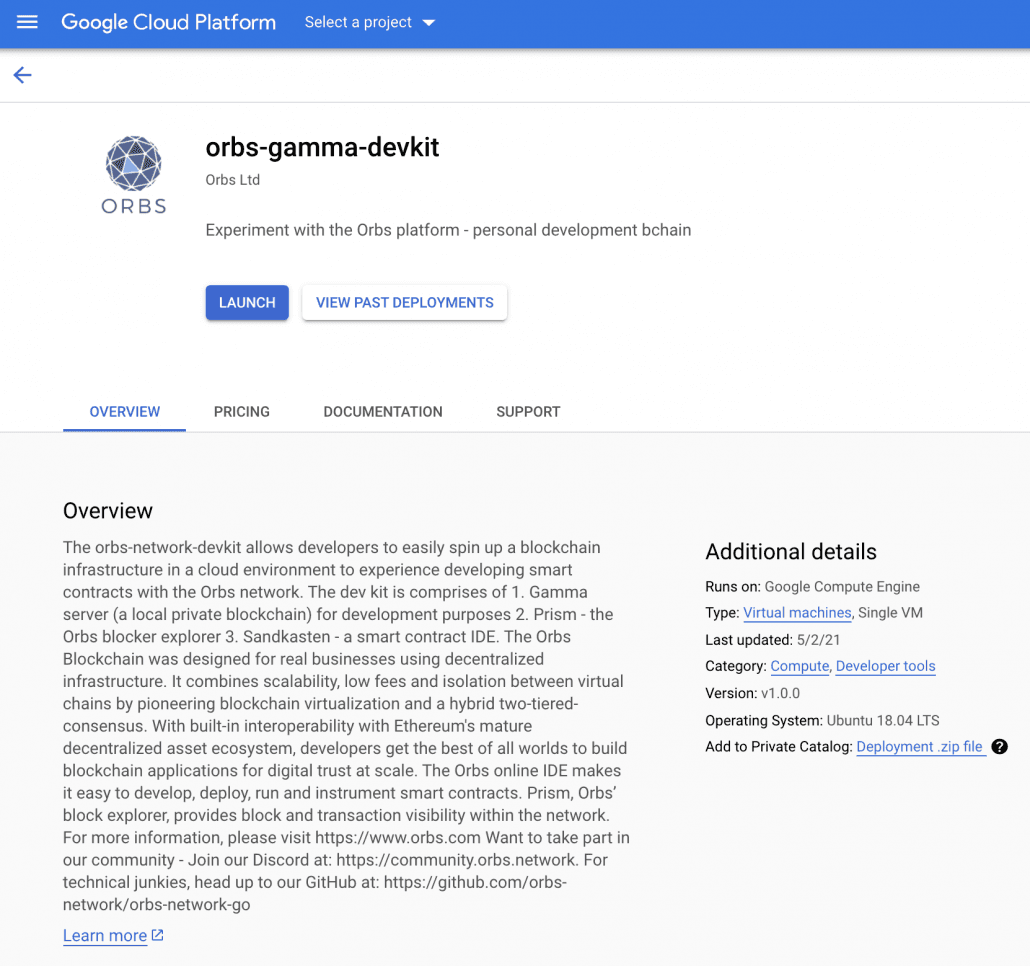Screen dimensions: 1030x966
Task: Open the Compute category link
Action: coord(799,666)
